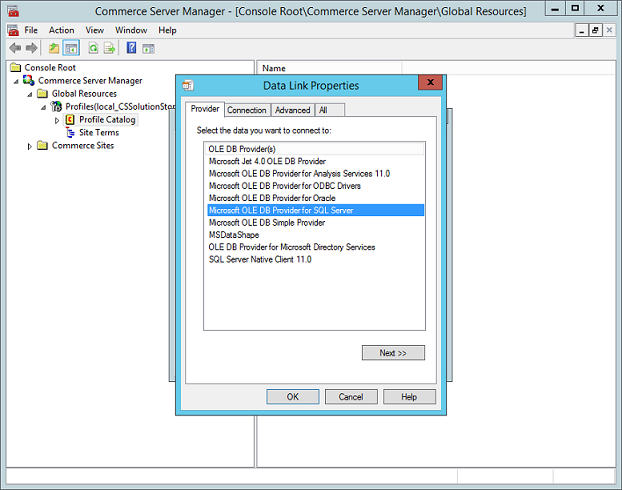Select Microsoft OLE DB Simple Provider
The image size is (622, 490).
(315, 223)
